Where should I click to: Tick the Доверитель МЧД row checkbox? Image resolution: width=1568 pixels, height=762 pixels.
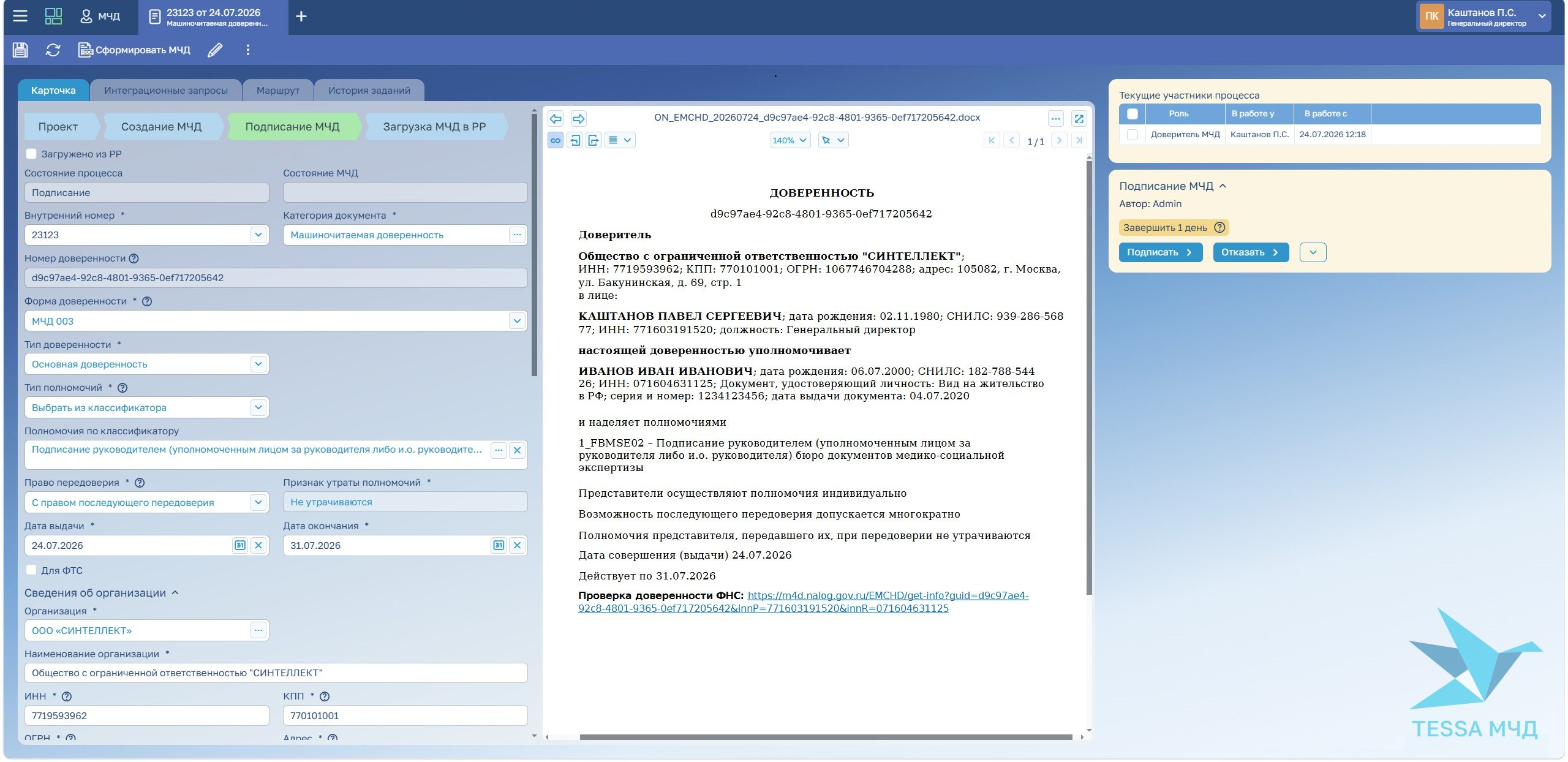click(1133, 135)
